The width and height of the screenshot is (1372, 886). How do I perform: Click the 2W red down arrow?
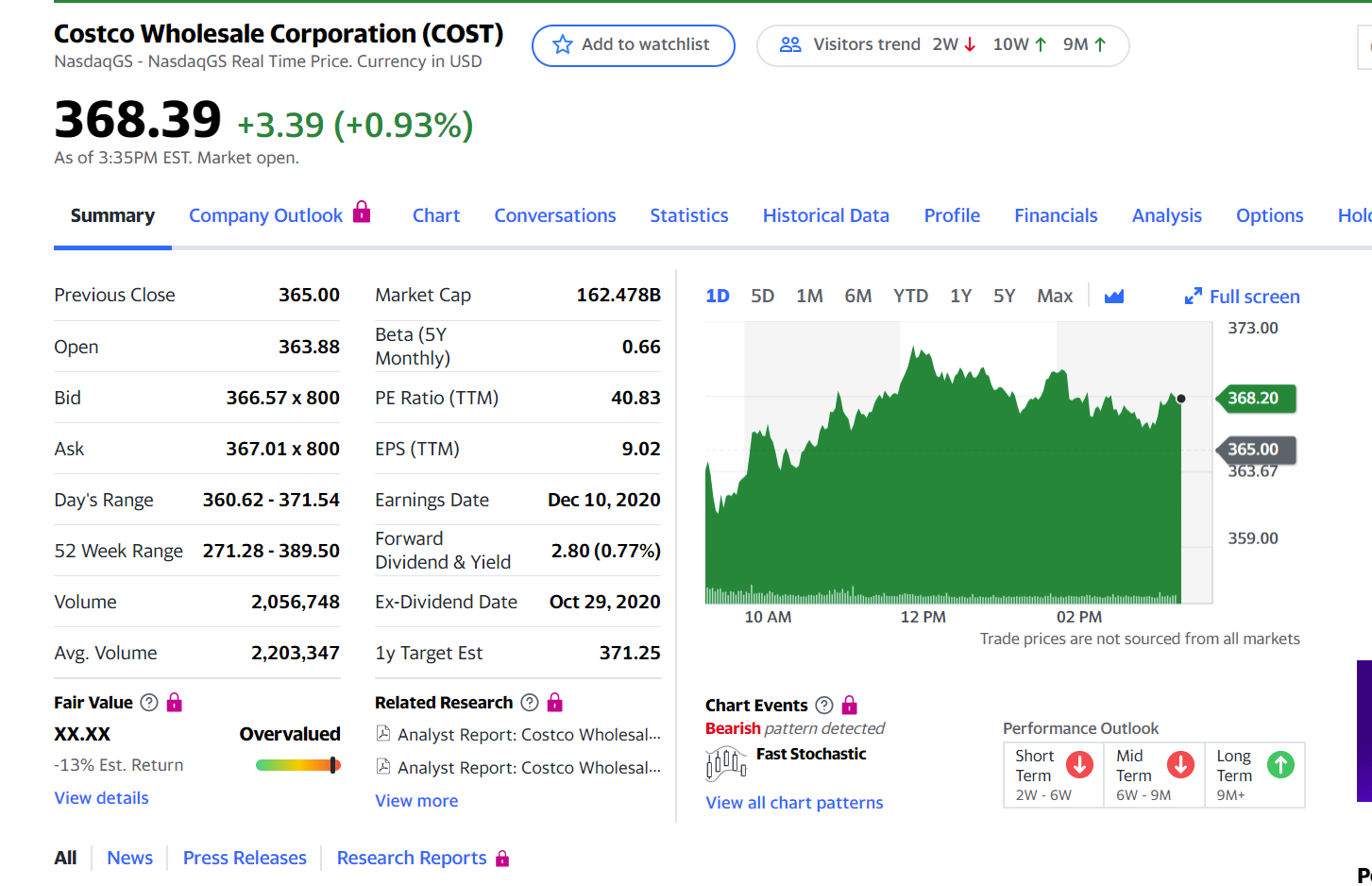pos(970,44)
